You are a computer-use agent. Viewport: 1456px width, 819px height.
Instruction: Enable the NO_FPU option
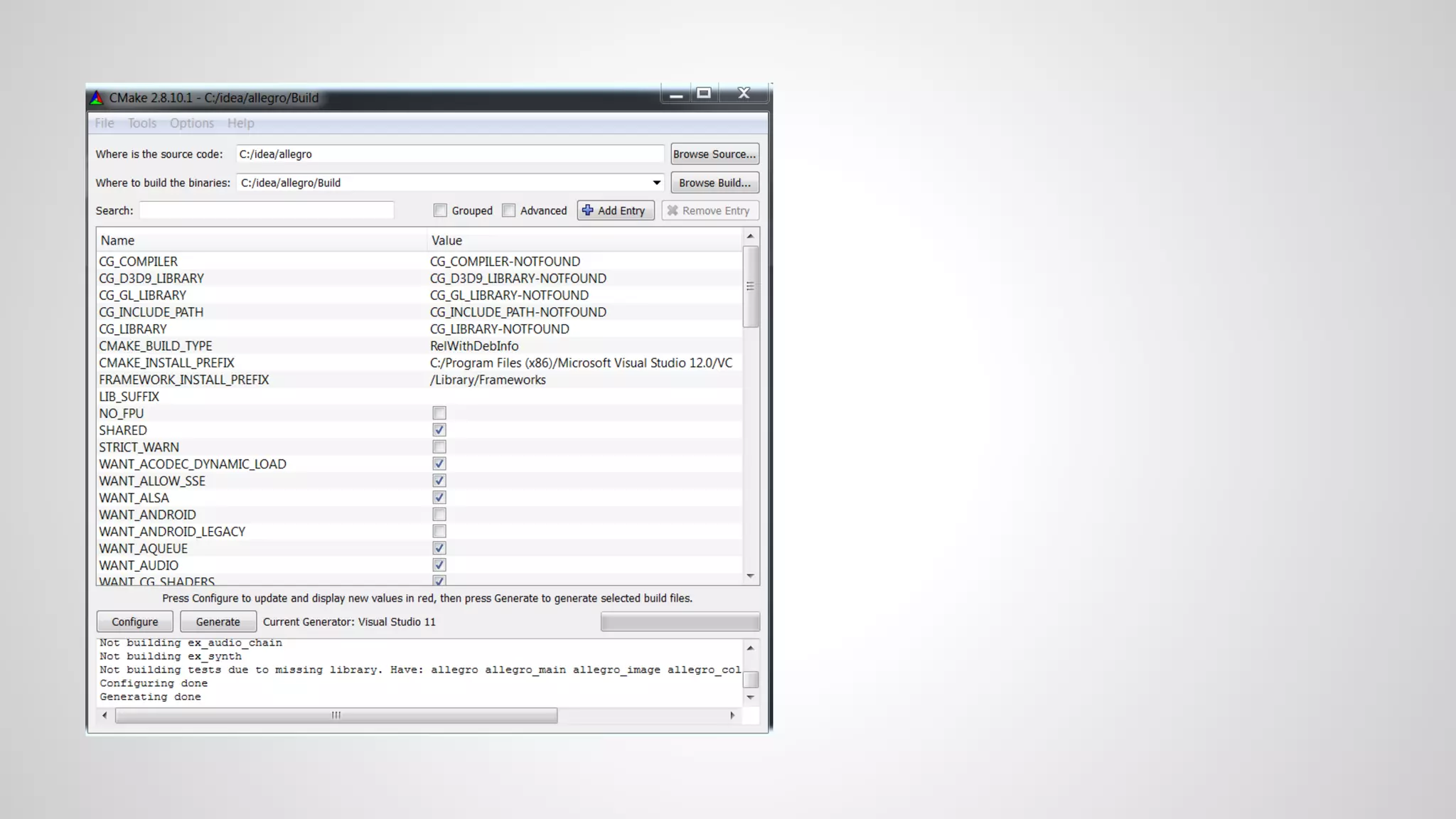[x=439, y=413]
